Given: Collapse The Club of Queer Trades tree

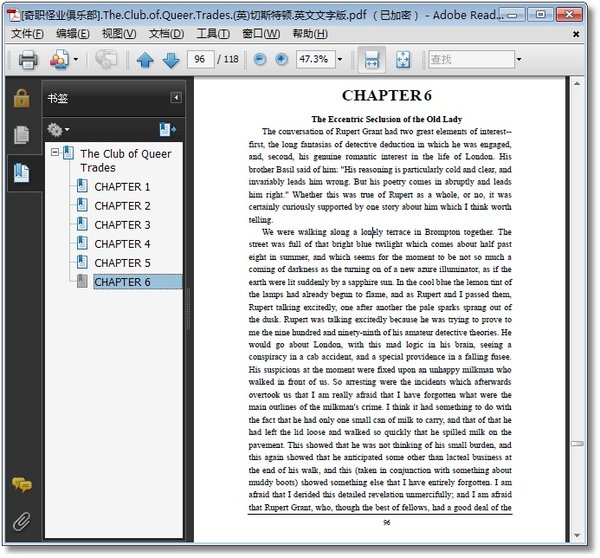Looking at the screenshot, I should click(x=55, y=152).
